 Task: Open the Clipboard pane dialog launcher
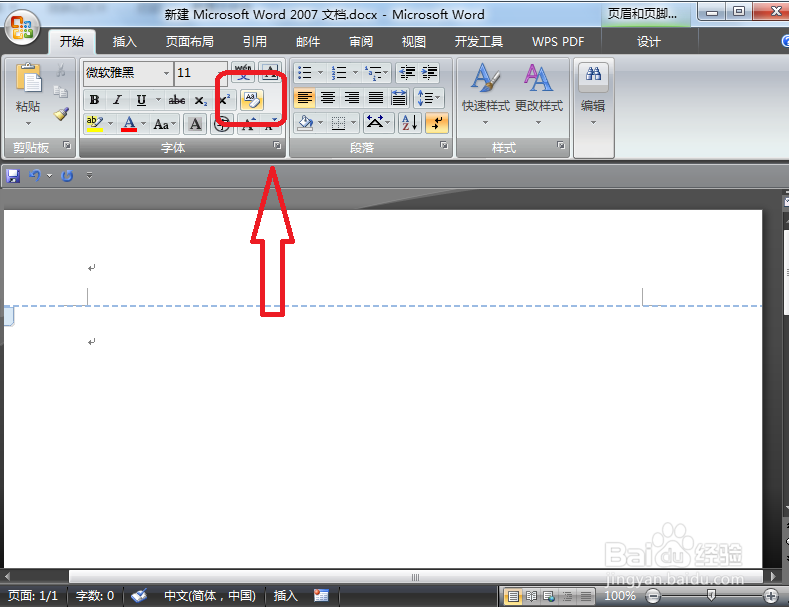[67, 145]
